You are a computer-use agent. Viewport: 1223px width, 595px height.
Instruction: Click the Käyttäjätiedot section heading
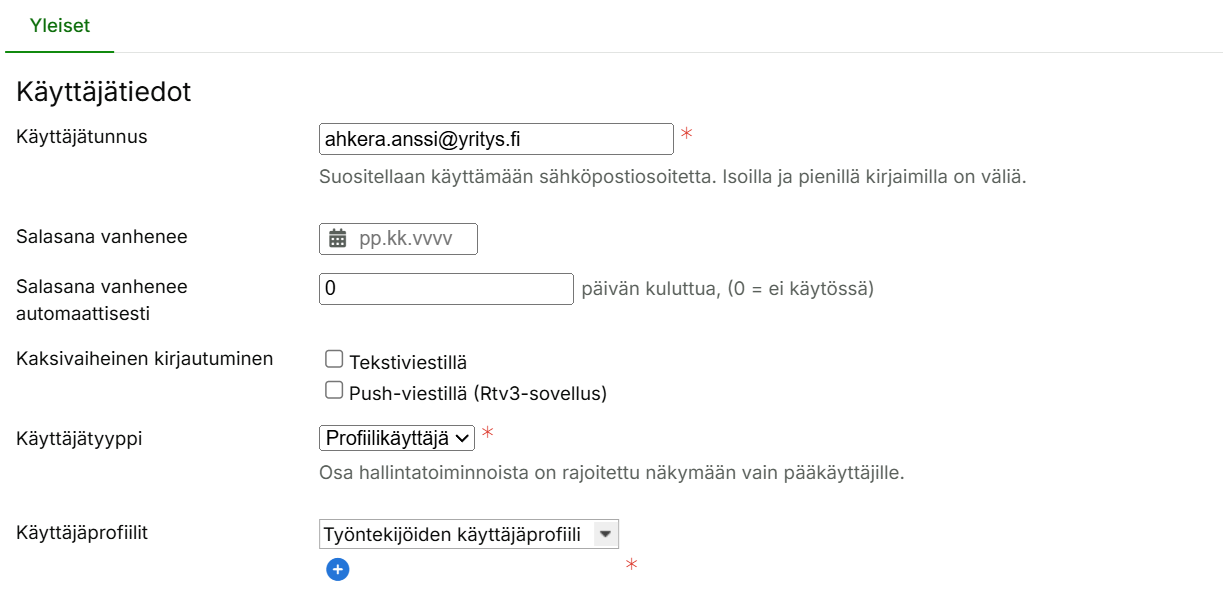click(104, 92)
